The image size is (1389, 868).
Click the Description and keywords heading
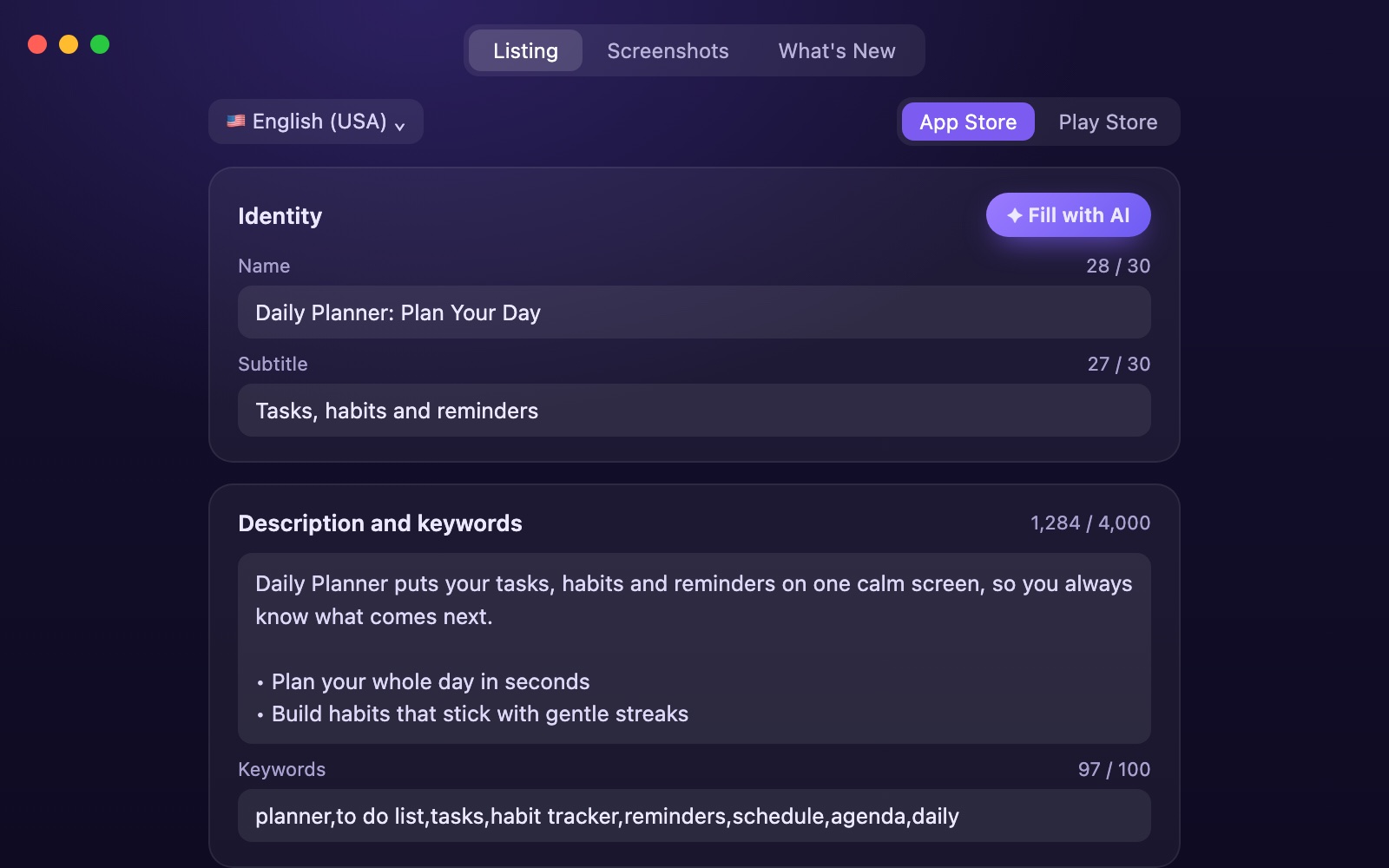[380, 523]
